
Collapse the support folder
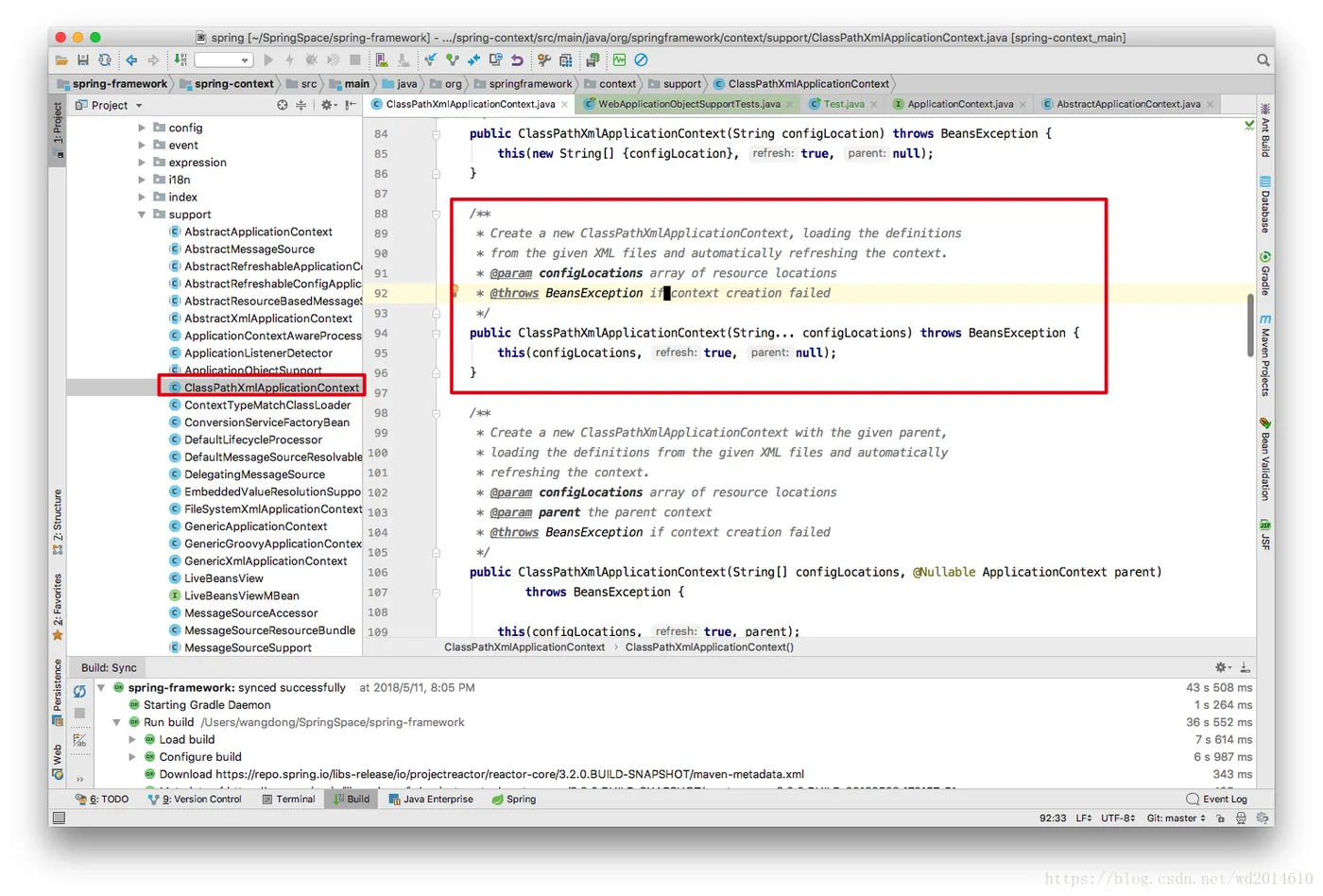coord(142,215)
